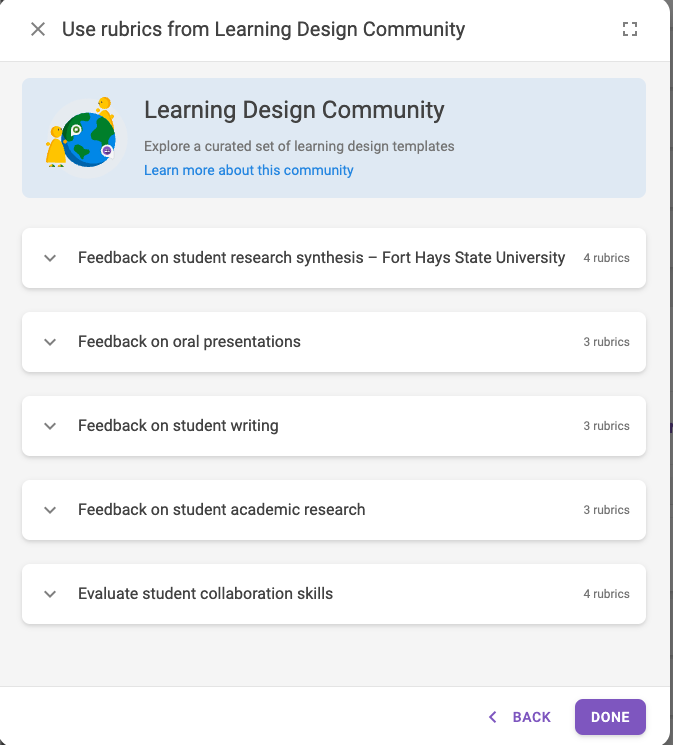
Task: Confirm with the purple DONE button
Action: point(610,717)
